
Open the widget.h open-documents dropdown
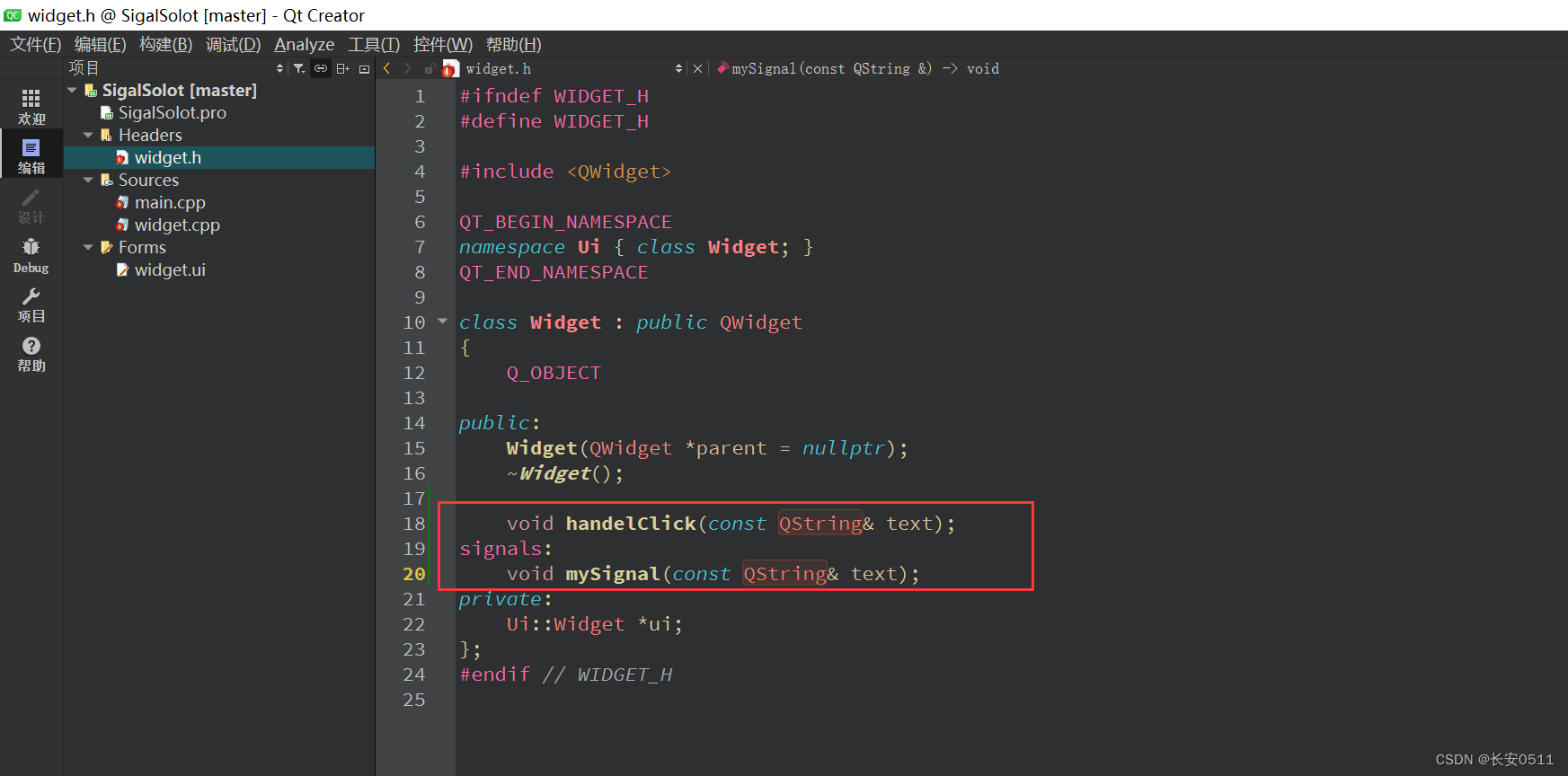[678, 68]
